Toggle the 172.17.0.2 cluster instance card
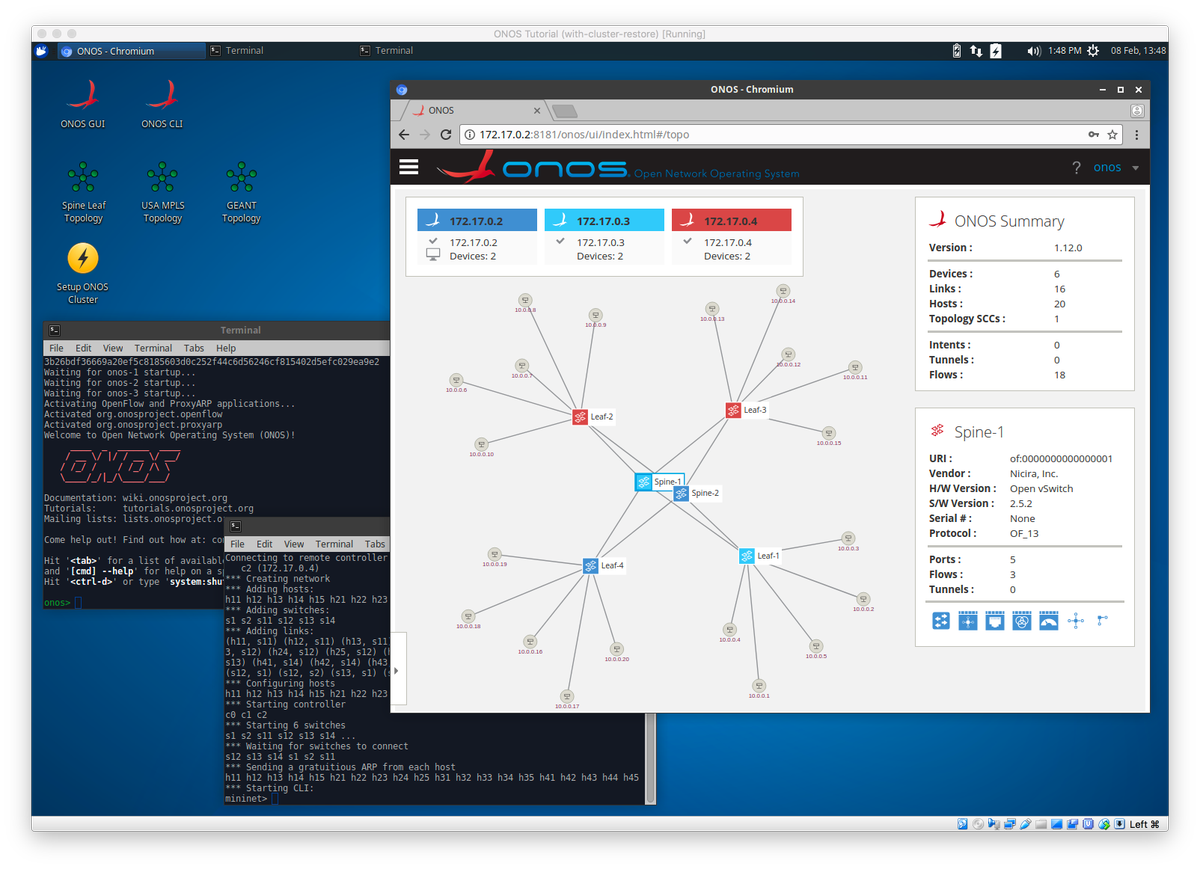The width and height of the screenshot is (1200, 869). point(477,237)
